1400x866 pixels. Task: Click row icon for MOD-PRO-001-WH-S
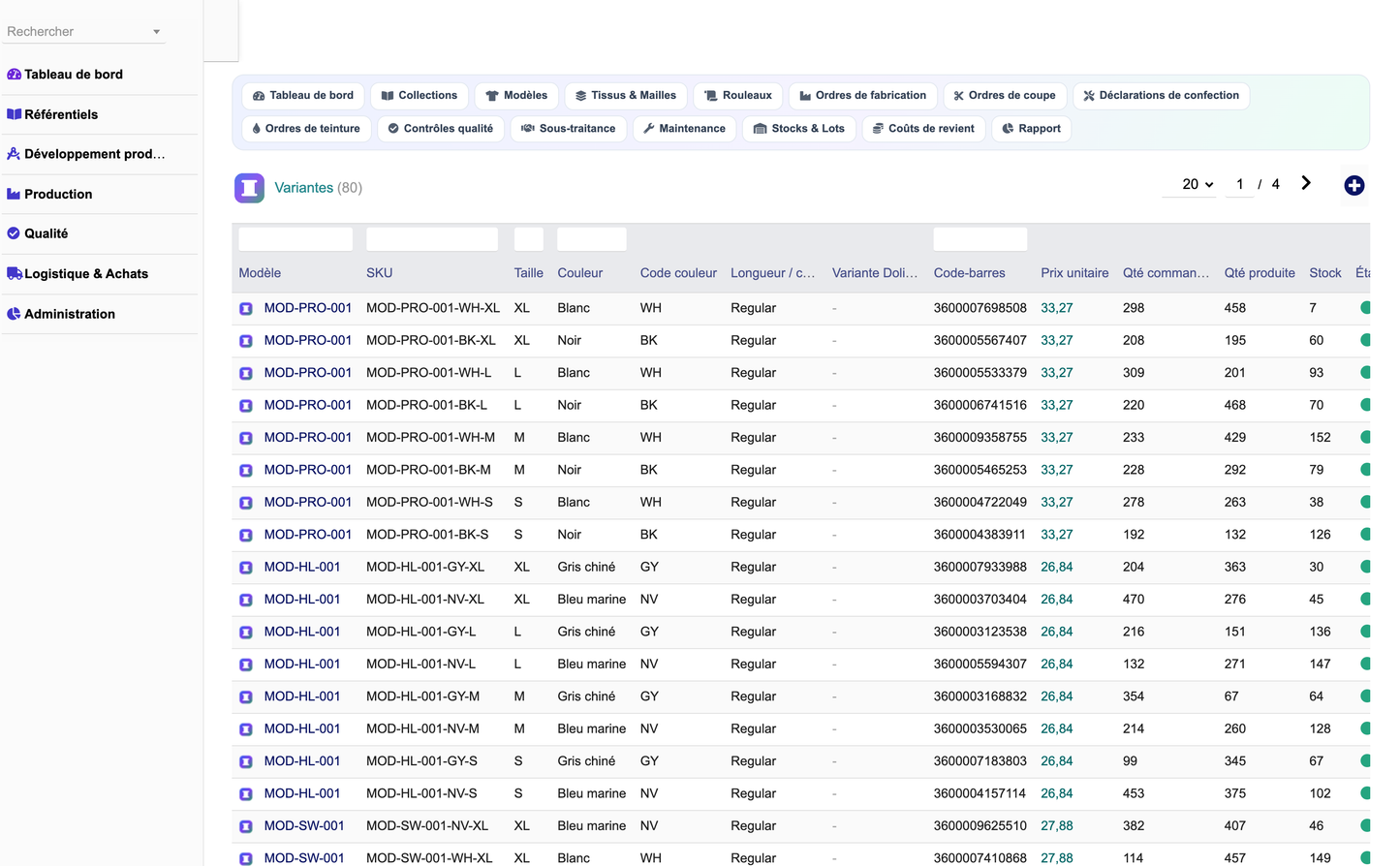click(246, 503)
